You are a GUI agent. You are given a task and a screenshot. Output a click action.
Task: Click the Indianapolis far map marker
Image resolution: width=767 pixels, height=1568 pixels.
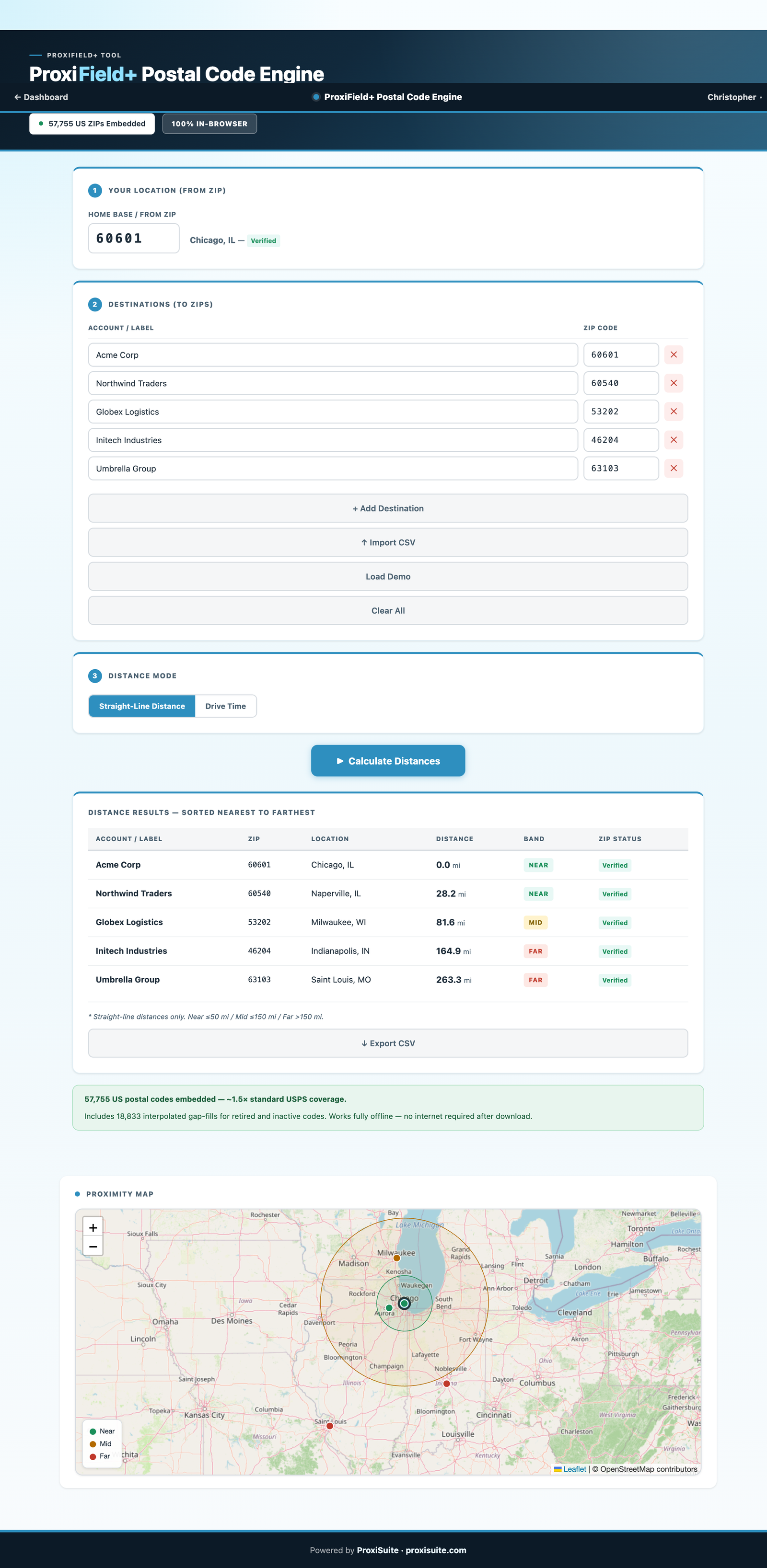[x=447, y=1384]
